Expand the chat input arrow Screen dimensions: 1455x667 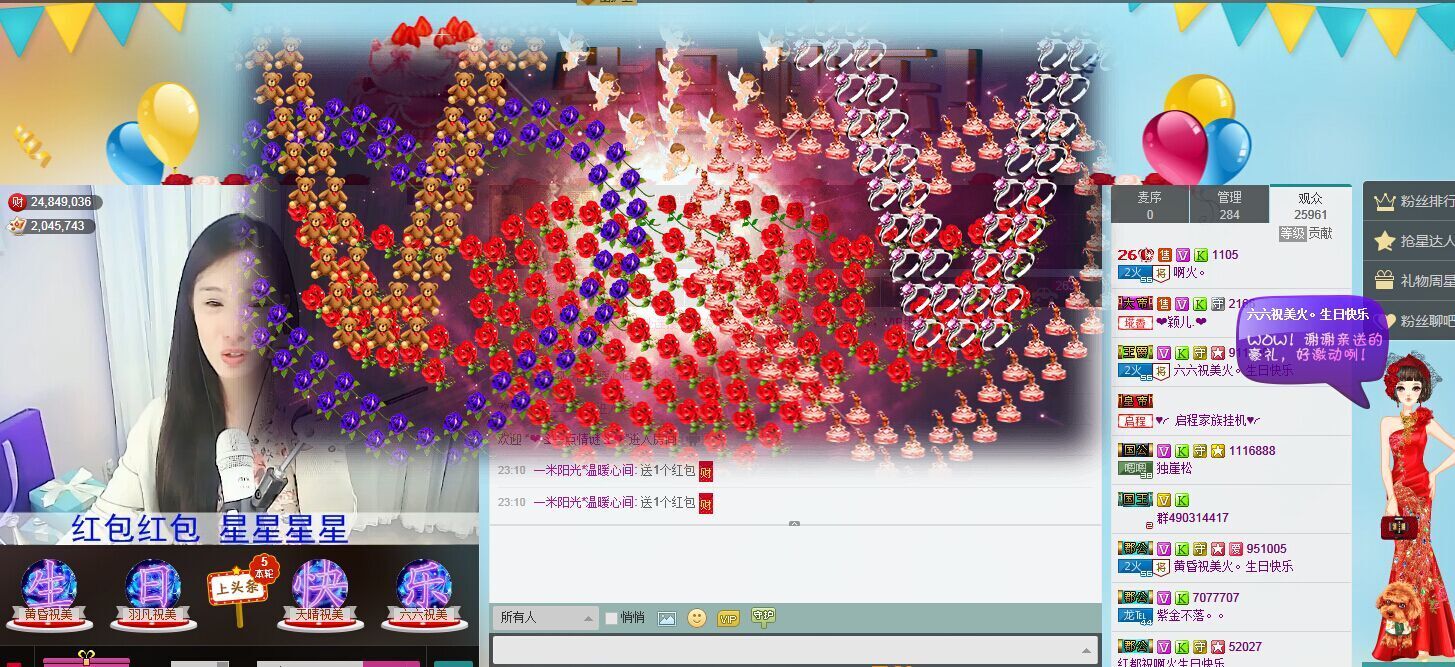(x=1087, y=651)
